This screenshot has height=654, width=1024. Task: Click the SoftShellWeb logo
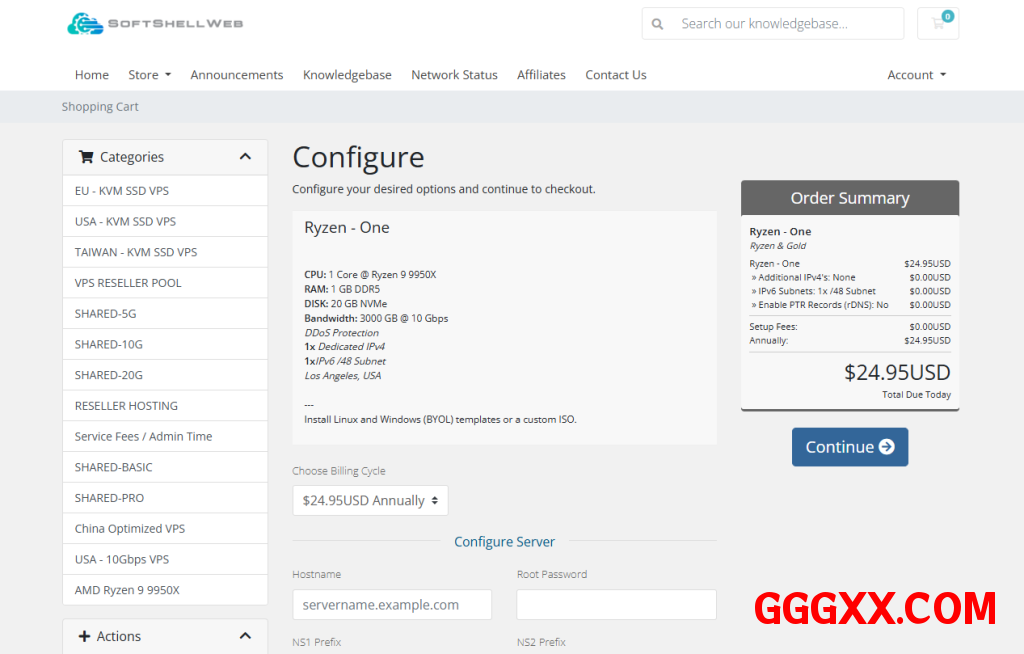click(x=155, y=23)
